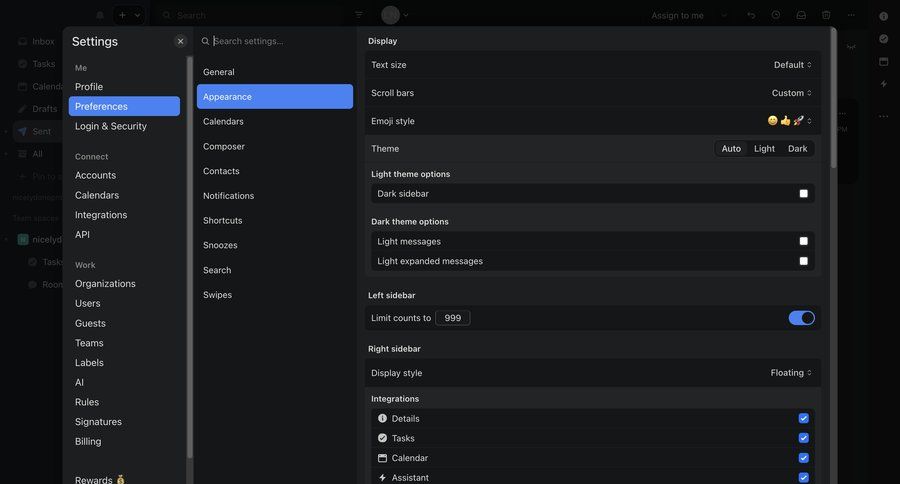Open the Display style Floating dropdown
900x484 pixels.
791,373
